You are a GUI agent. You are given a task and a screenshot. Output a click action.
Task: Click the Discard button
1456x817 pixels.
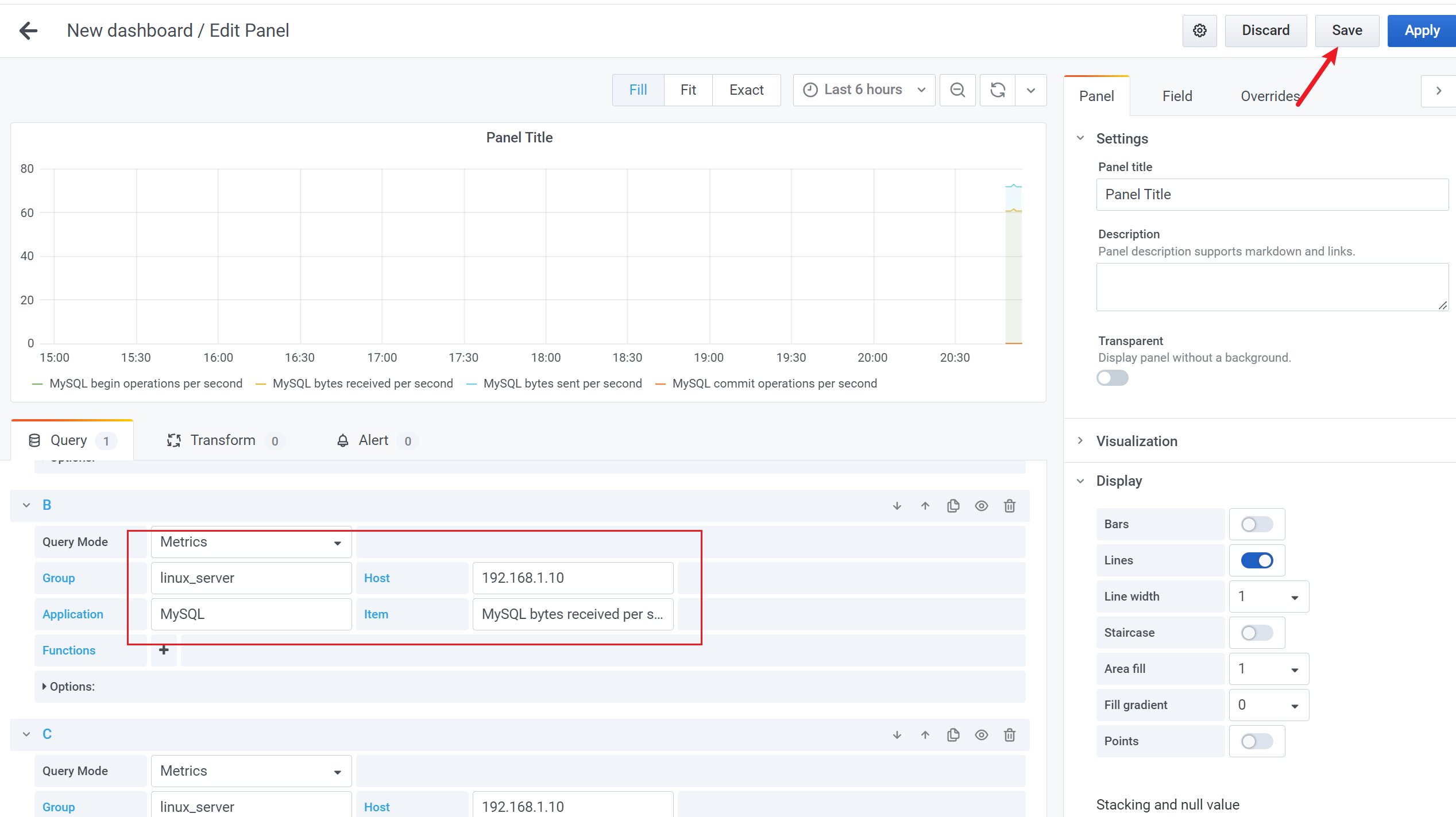pyautogui.click(x=1266, y=30)
